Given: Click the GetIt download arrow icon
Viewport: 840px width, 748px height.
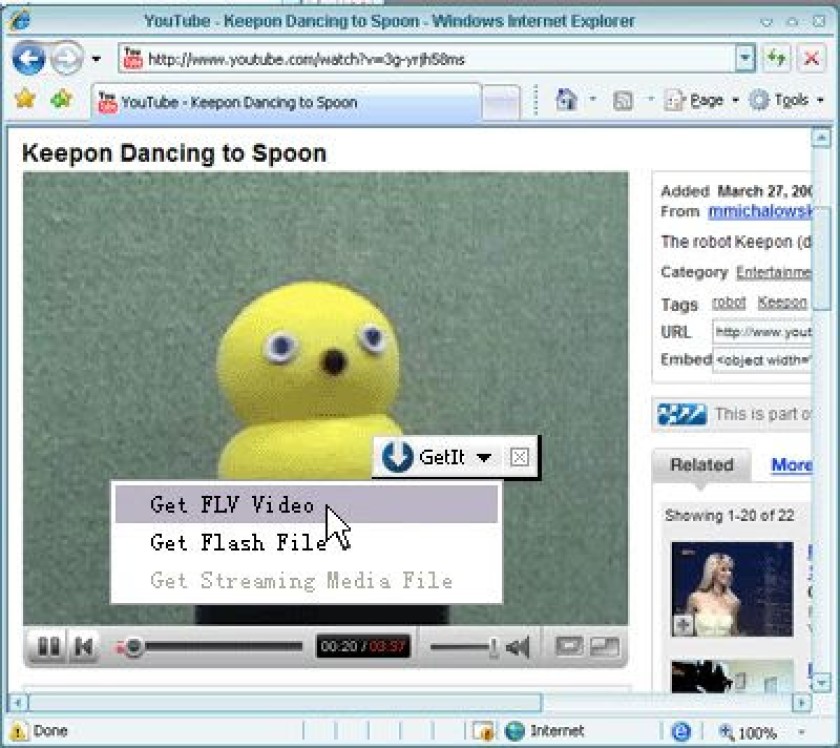Looking at the screenshot, I should [x=398, y=457].
